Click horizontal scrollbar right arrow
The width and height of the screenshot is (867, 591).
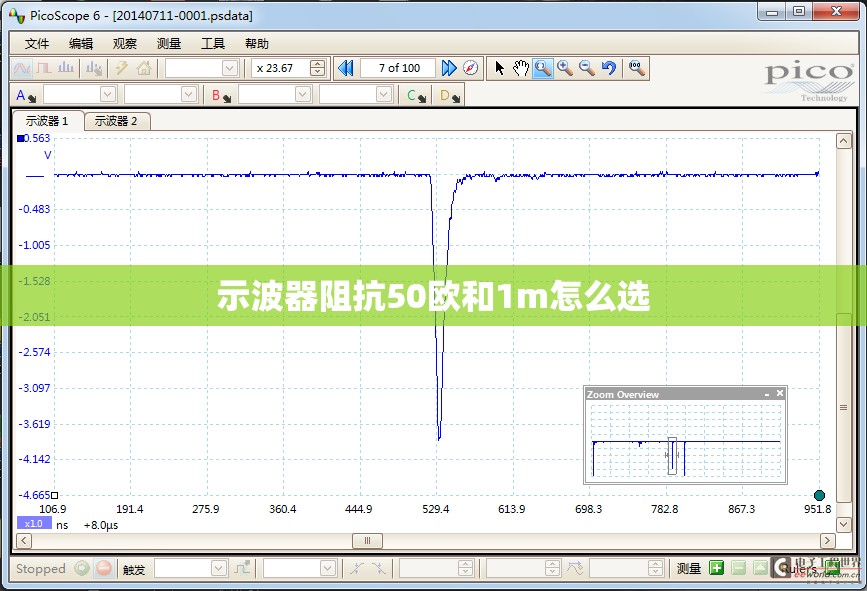coord(827,541)
